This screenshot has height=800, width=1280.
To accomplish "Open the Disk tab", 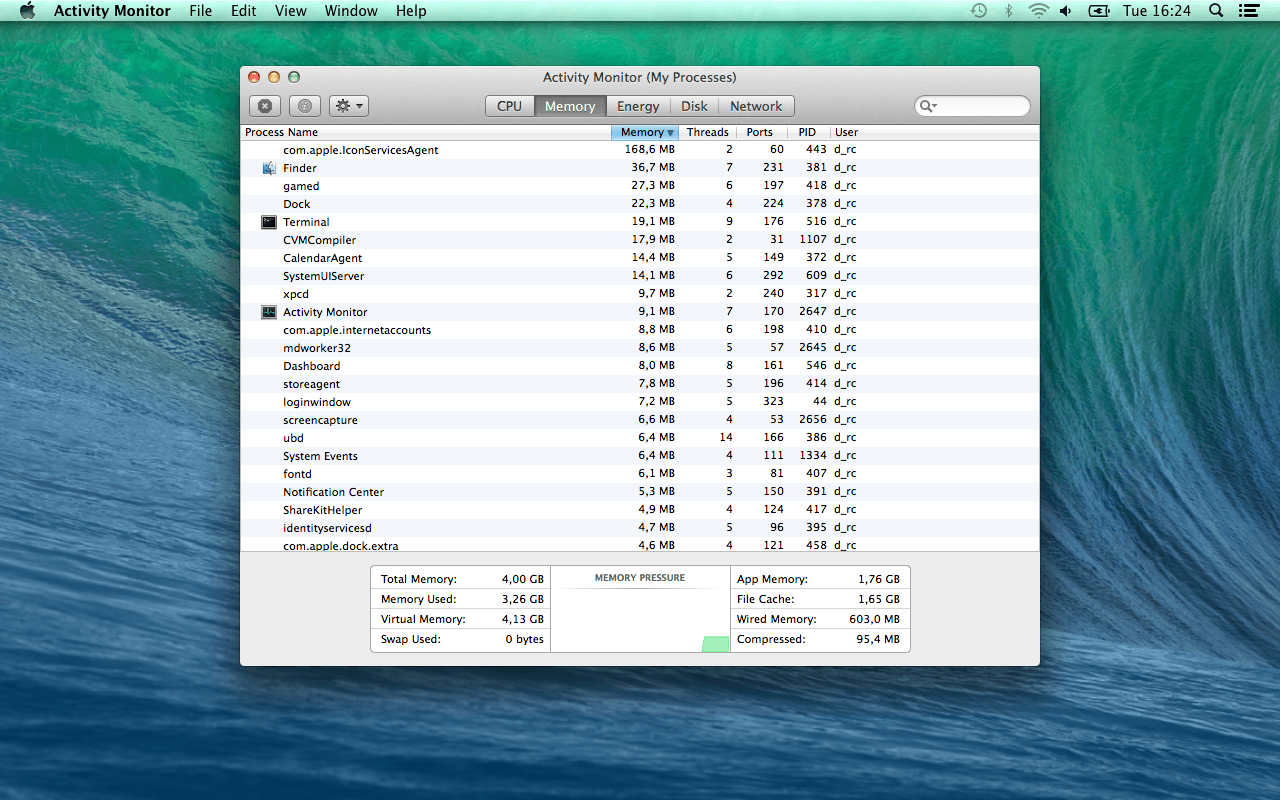I will click(694, 106).
